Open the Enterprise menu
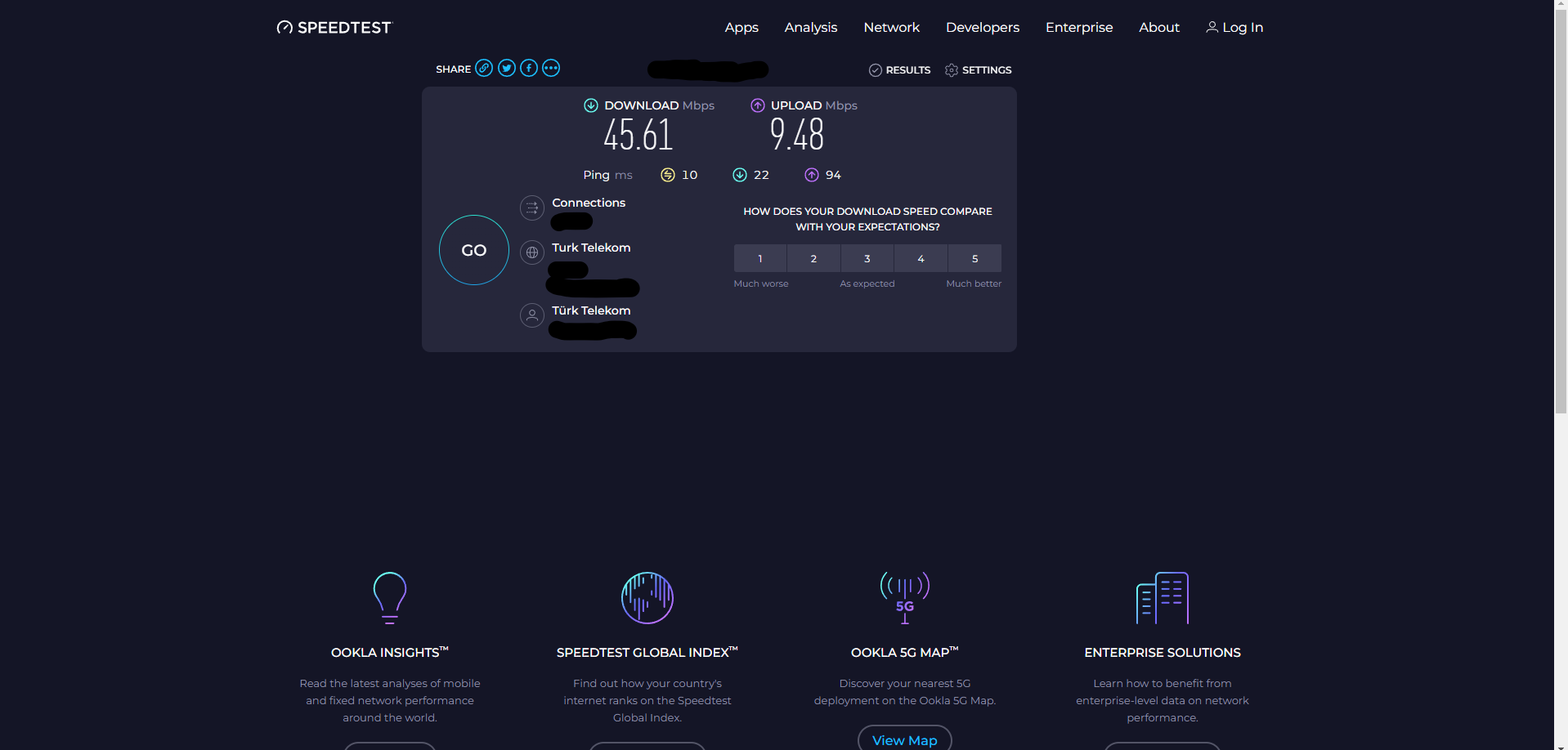This screenshot has width=1568, height=750. click(x=1079, y=28)
